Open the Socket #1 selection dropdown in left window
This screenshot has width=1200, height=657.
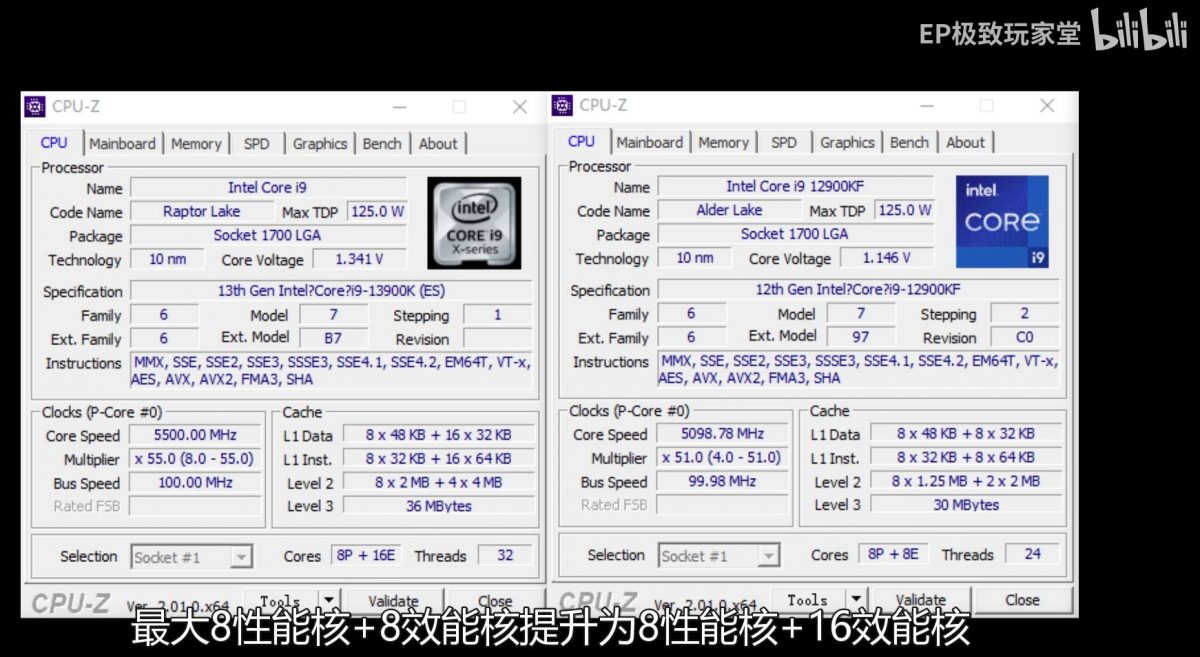tap(240, 555)
